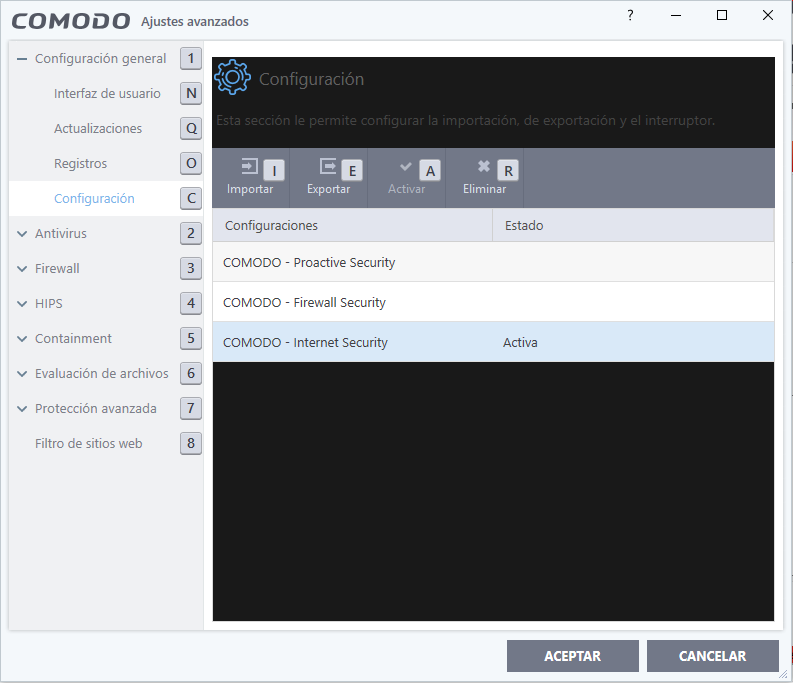Close the Ajustes avanzados window
The height and width of the screenshot is (683, 793).
pyautogui.click(x=768, y=15)
